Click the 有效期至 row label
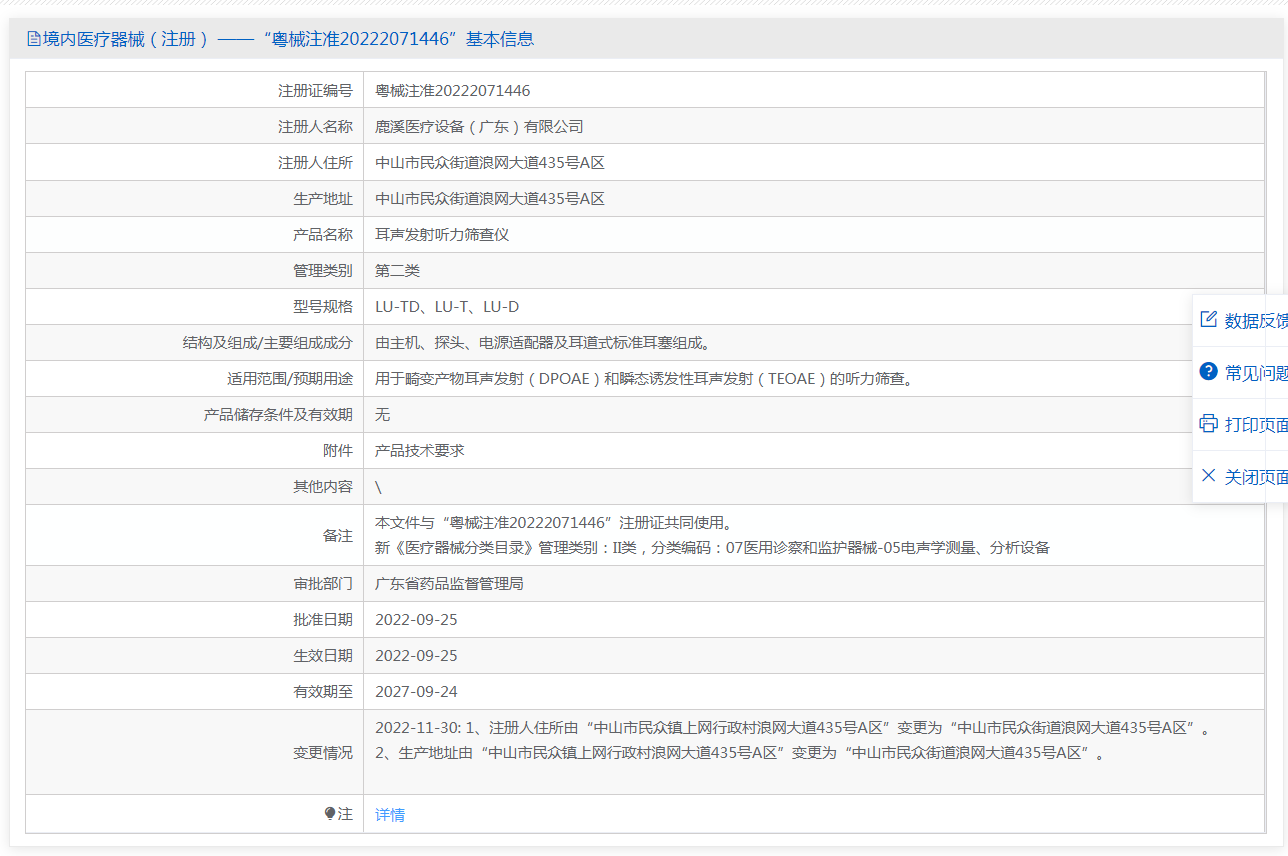The image size is (1288, 856). 323,692
